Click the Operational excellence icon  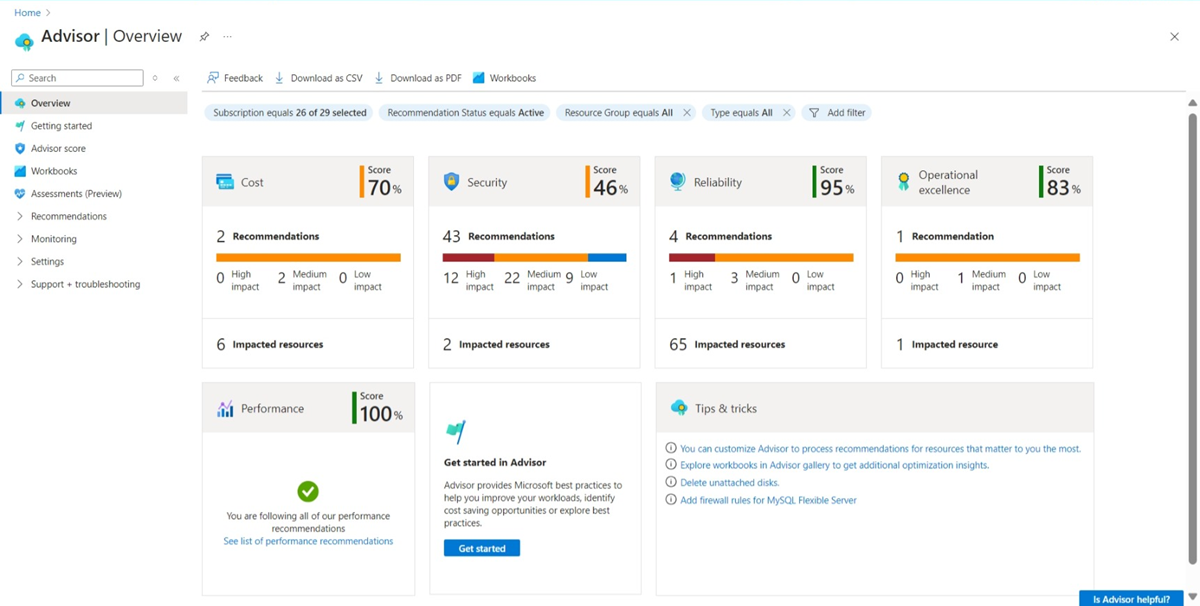pos(905,181)
